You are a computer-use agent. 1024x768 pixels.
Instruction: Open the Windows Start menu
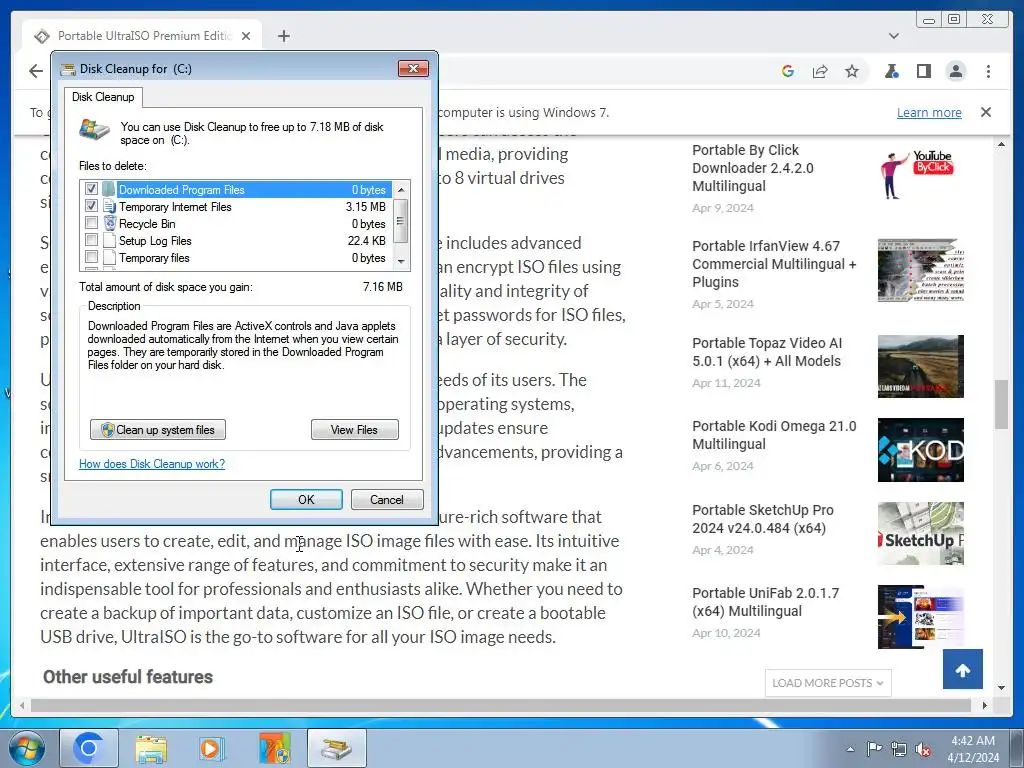pos(27,748)
